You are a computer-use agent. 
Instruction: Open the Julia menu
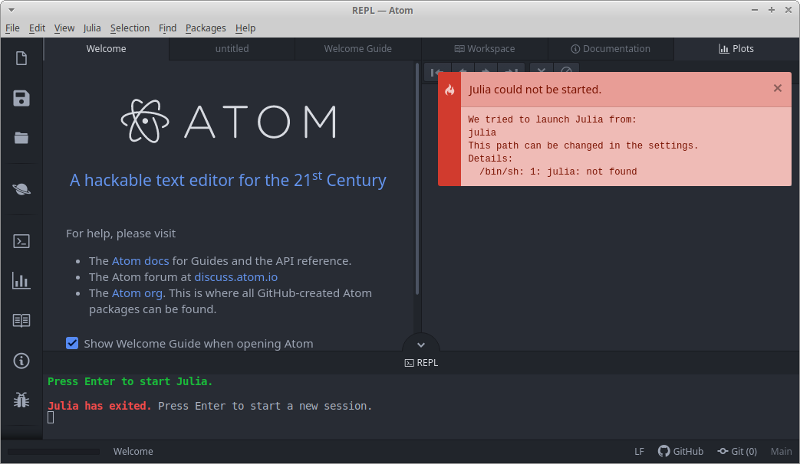[x=92, y=28]
